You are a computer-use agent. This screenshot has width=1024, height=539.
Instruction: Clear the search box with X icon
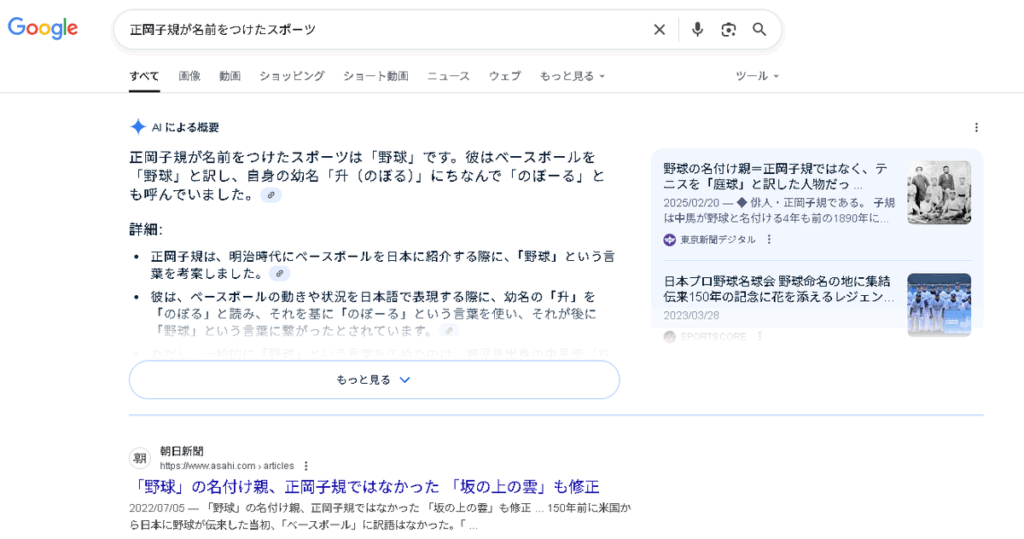tap(659, 30)
